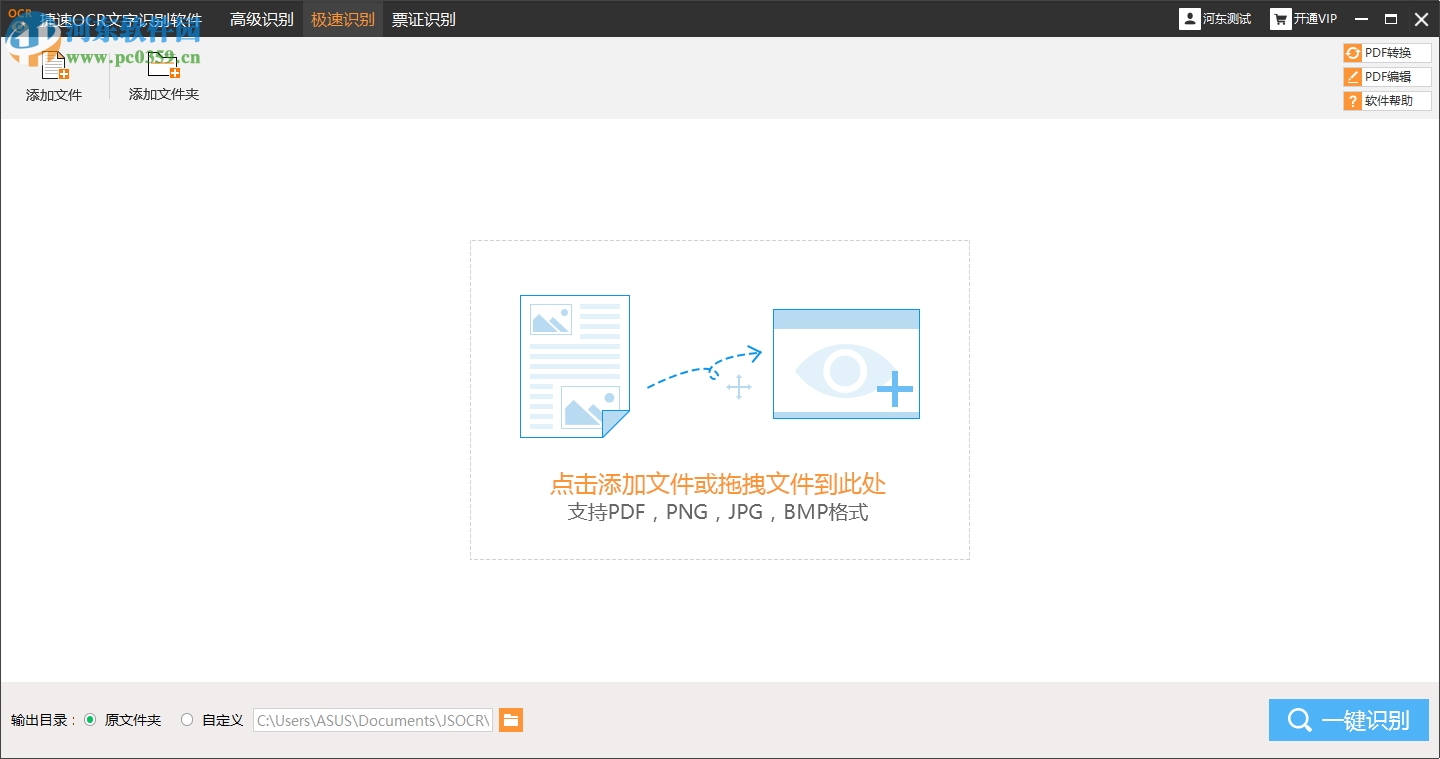This screenshot has width=1440, height=759.
Task: Click the file drop area to add files
Action: point(719,400)
